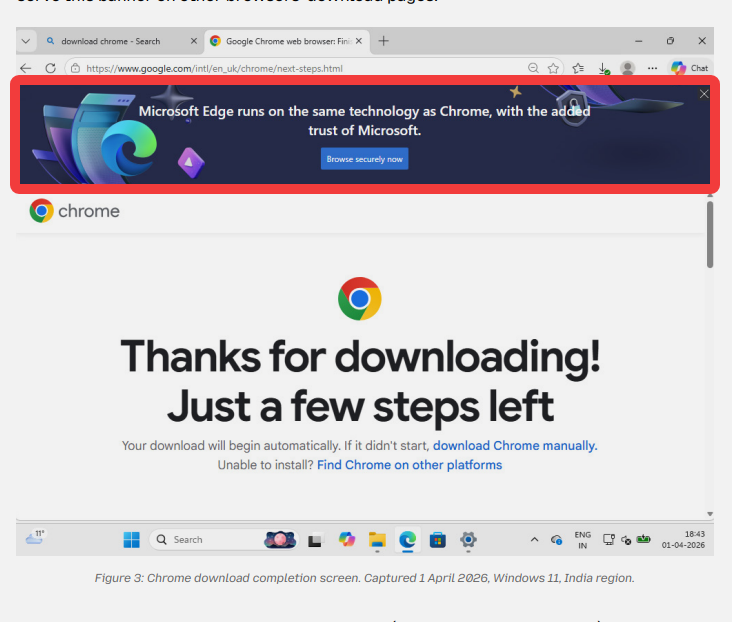
Task: Focus the address bar URL
Action: pyautogui.click(x=214, y=69)
